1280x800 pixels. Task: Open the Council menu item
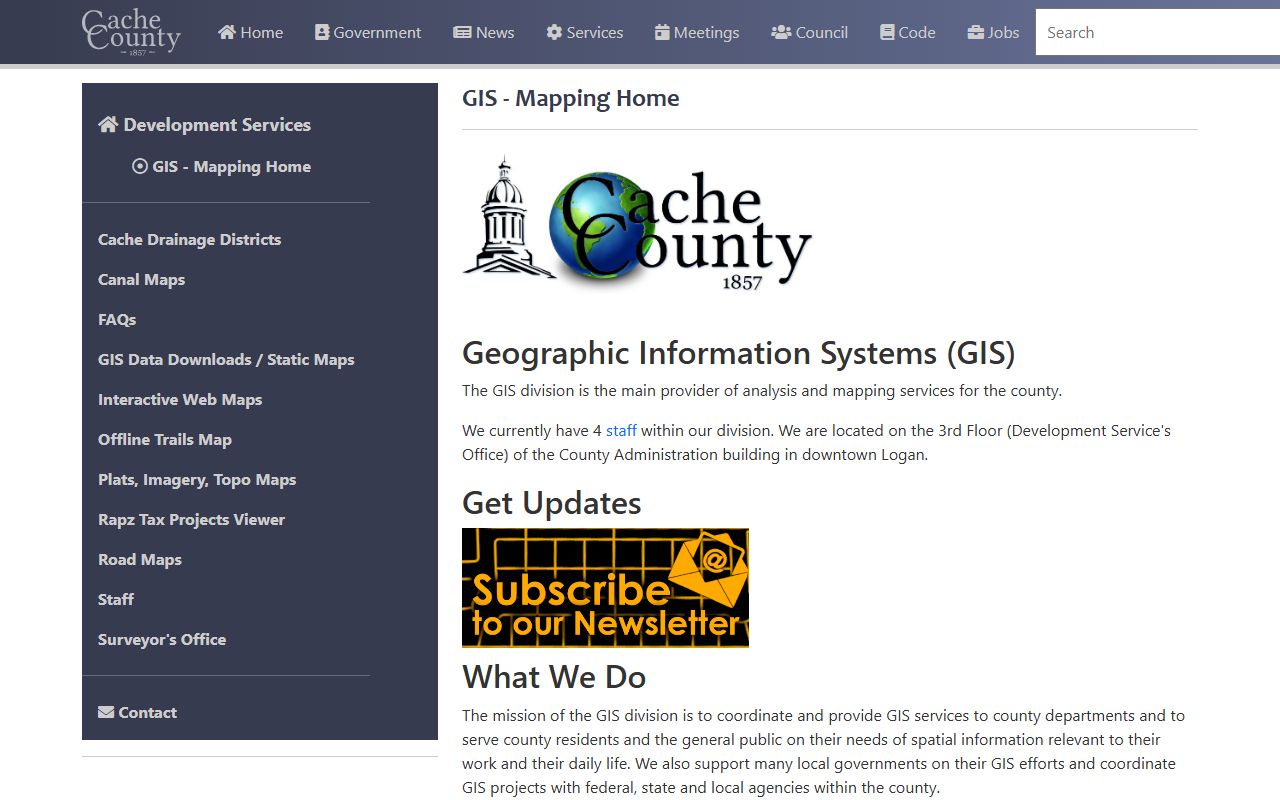pos(810,32)
